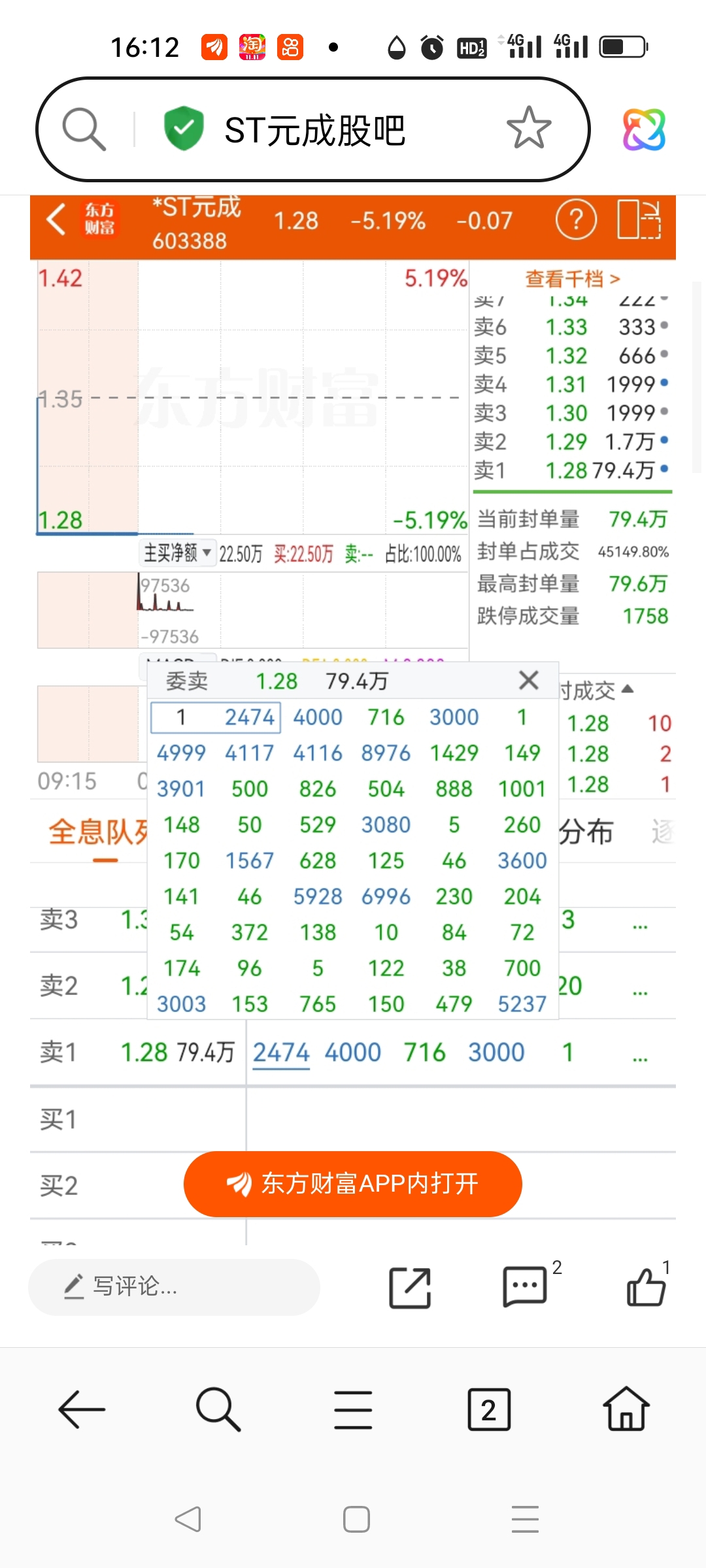Tap the intraday price chart area
This screenshot has height=1568, width=706.
coord(252,399)
